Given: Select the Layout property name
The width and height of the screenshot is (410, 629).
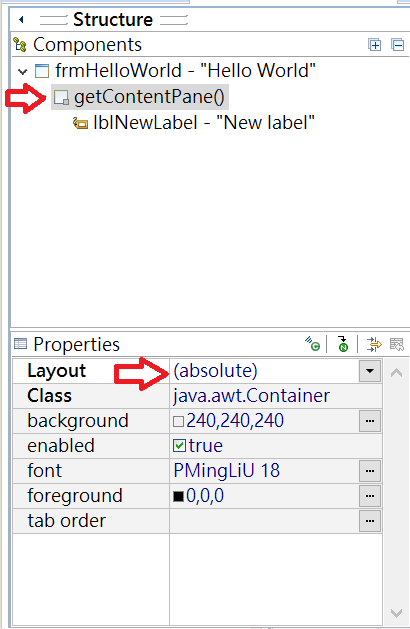Looking at the screenshot, I should [x=57, y=371].
